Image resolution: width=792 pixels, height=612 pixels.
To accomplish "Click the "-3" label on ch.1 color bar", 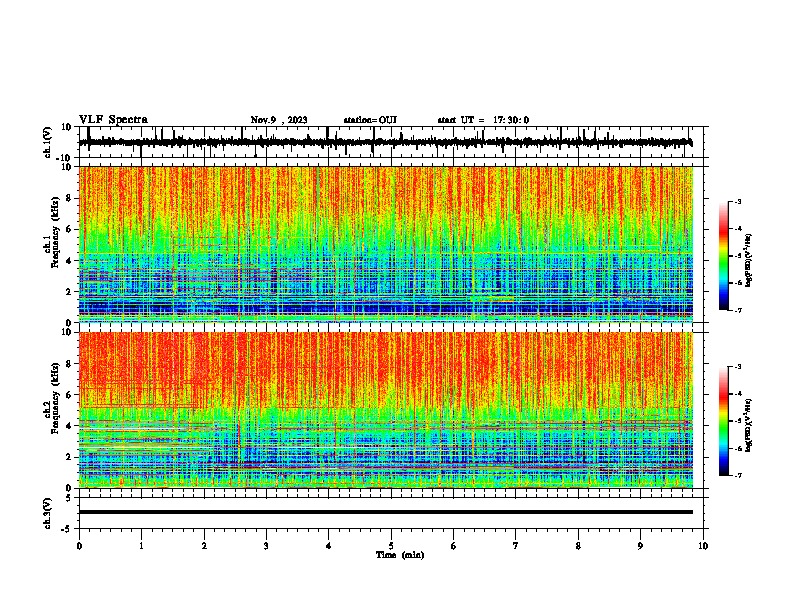I will point(738,201).
